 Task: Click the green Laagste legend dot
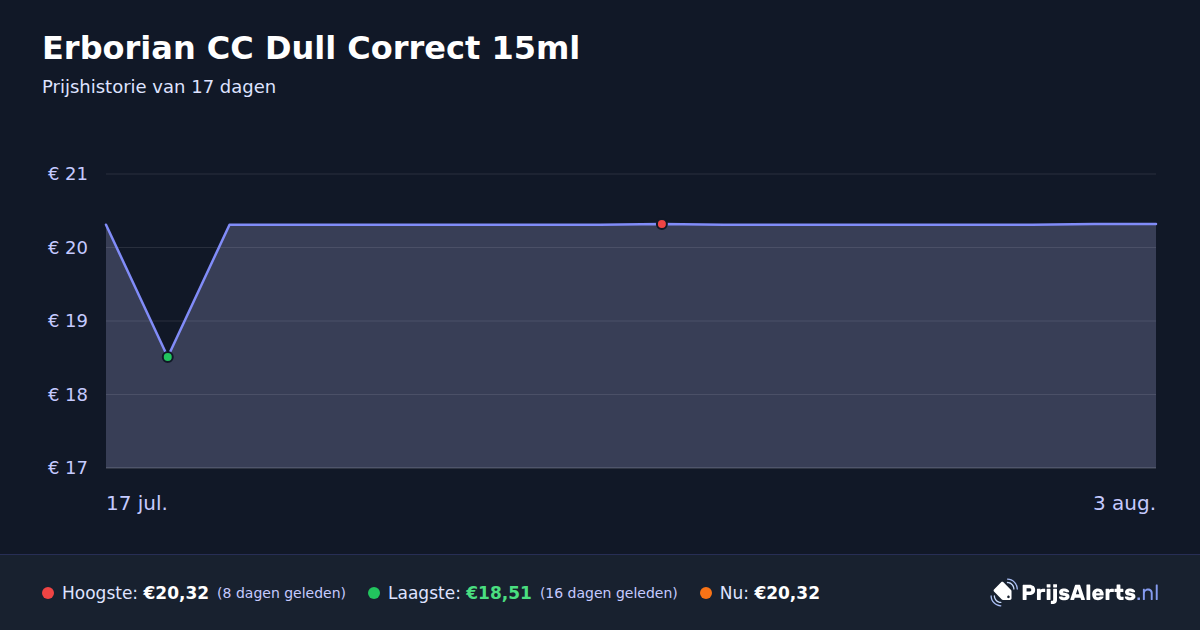point(374,593)
